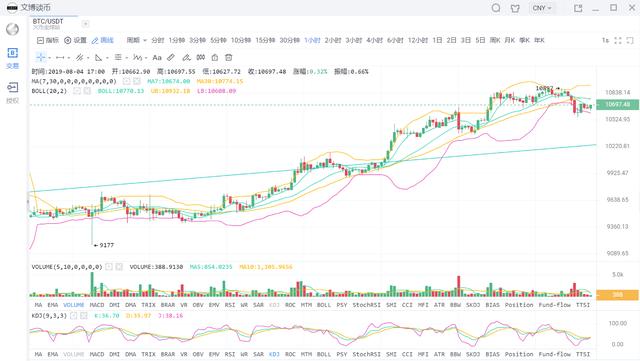The width and height of the screenshot is (640, 361).
Task: Select the Aa text annotation tool
Action: click(x=157, y=58)
